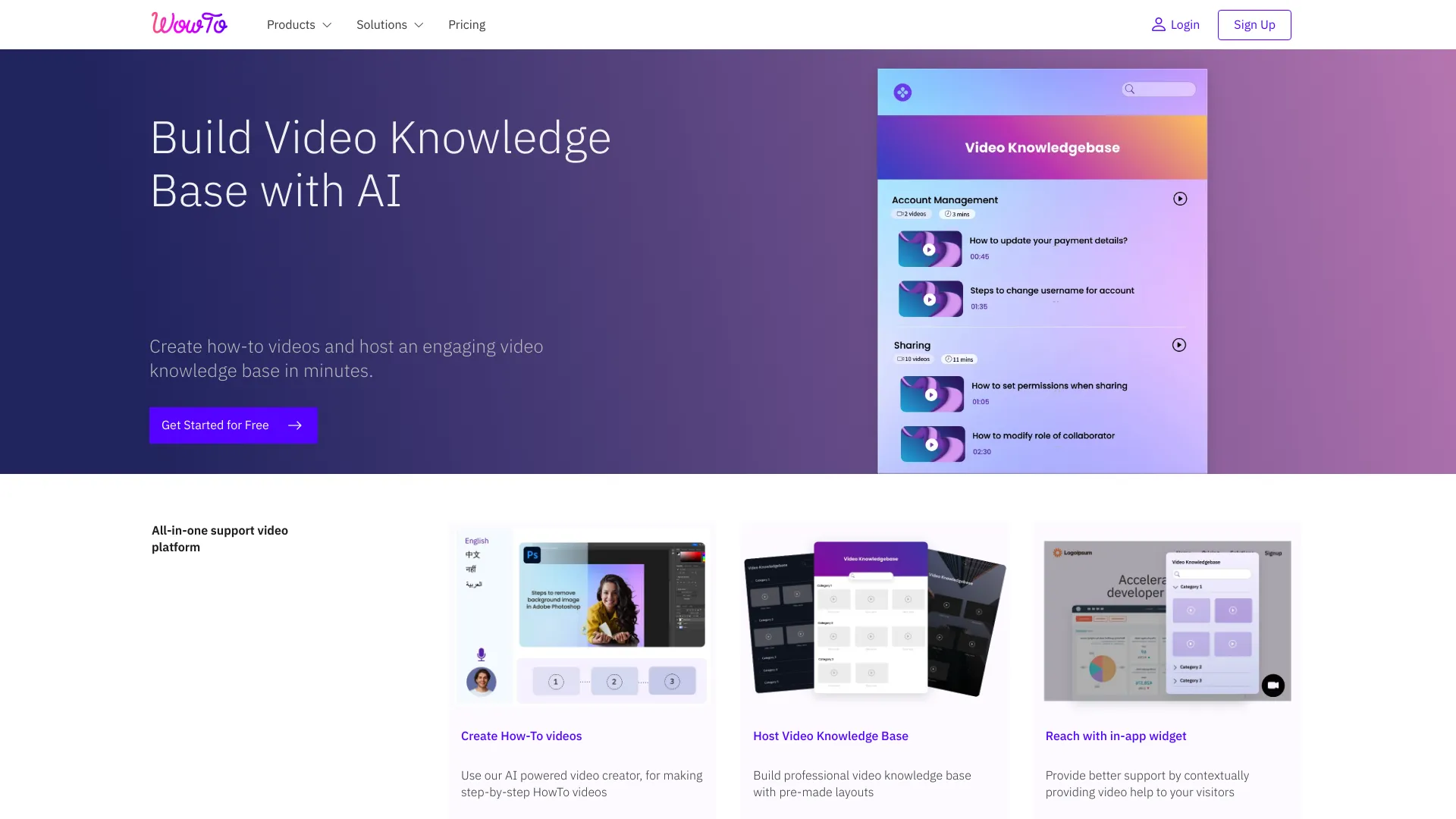Click the Sharing section heading
This screenshot has height=819, width=1456.
[912, 345]
